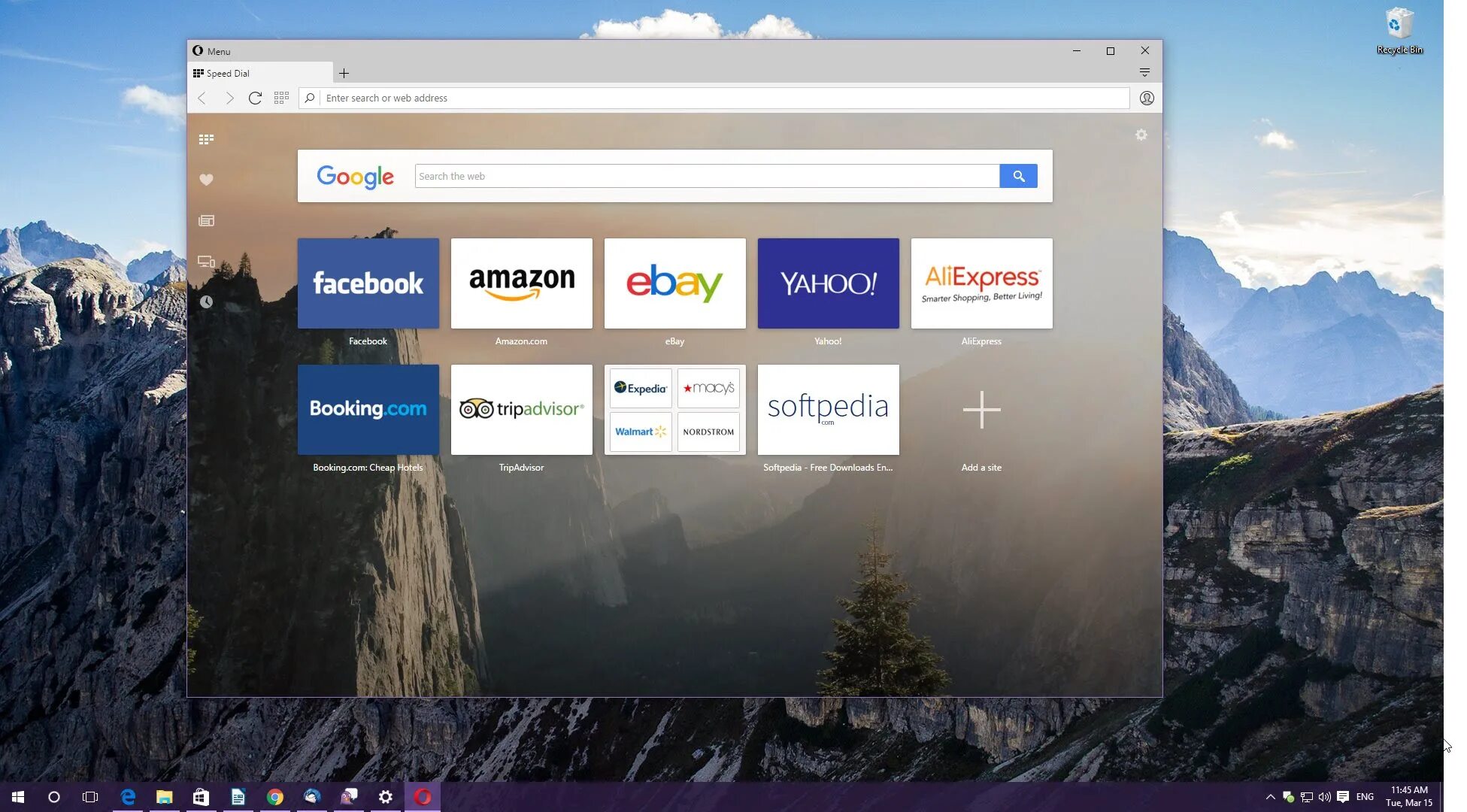Open the volume control in tray
The image size is (1467, 812).
point(1324,797)
